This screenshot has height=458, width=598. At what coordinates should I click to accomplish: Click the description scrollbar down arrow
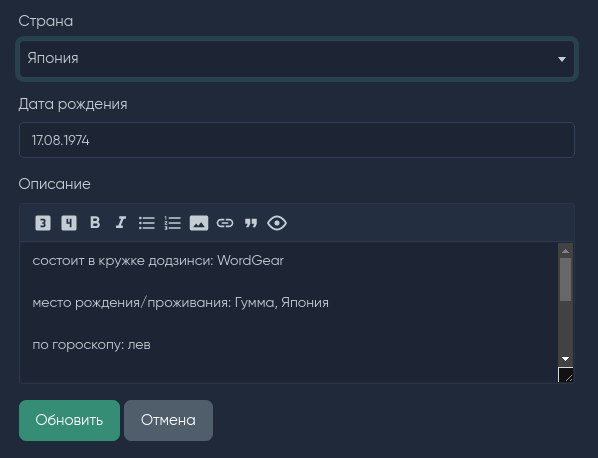(x=566, y=359)
